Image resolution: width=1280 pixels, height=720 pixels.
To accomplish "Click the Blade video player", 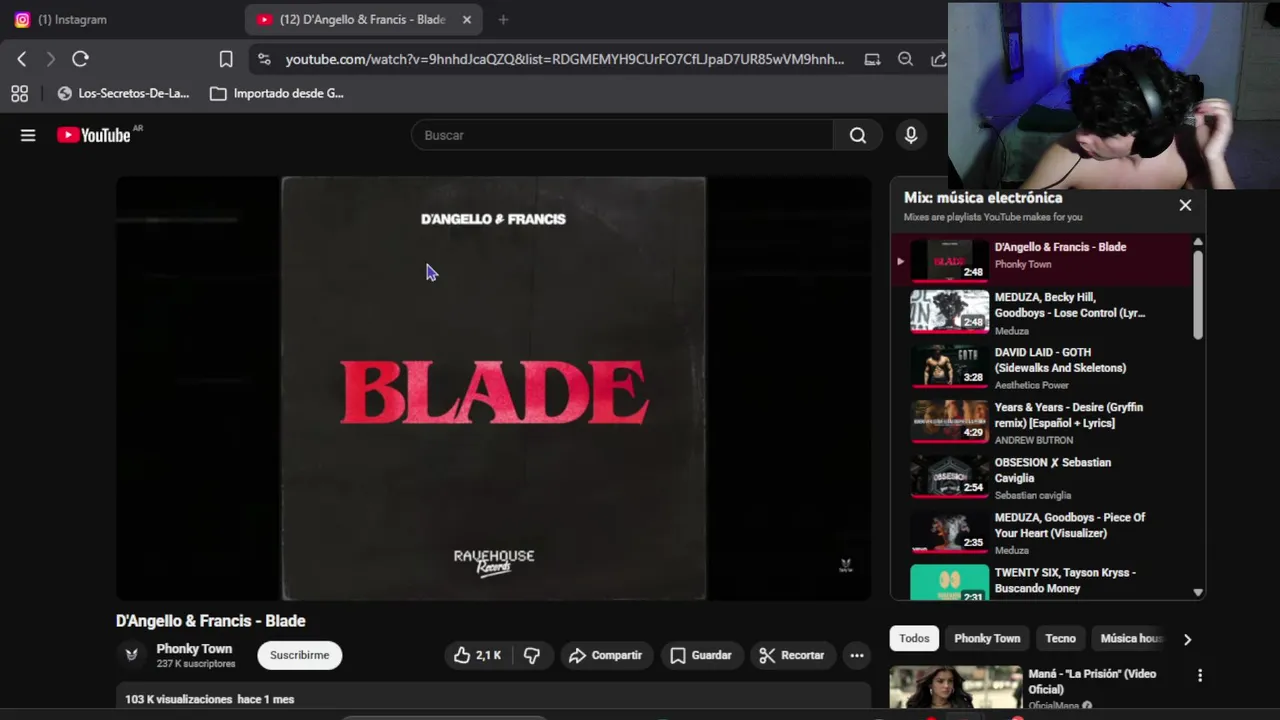I will click(493, 388).
